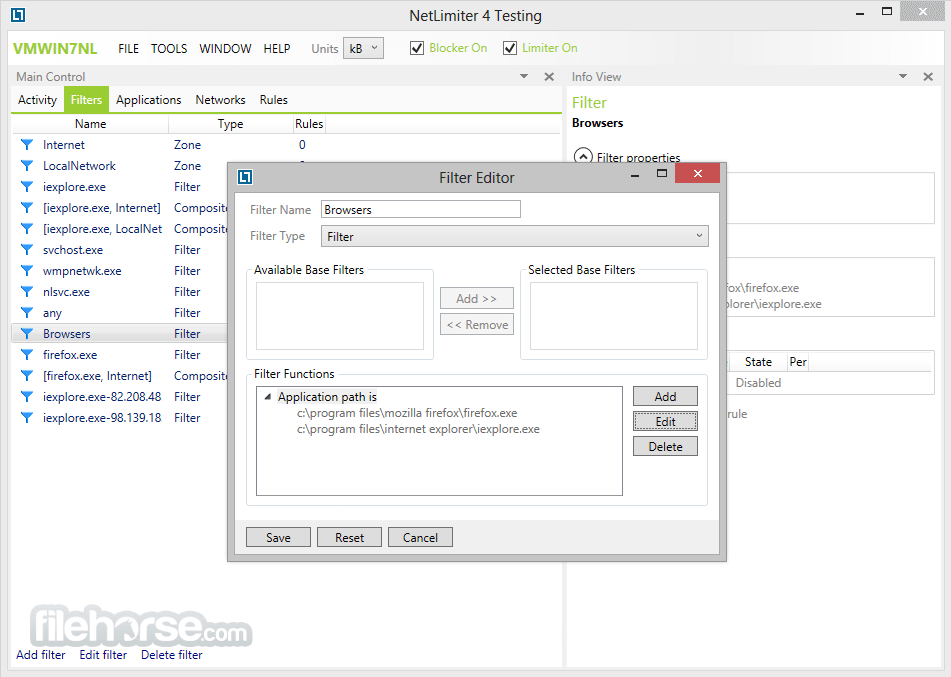Toggle the Blocker On checkbox

point(417,48)
